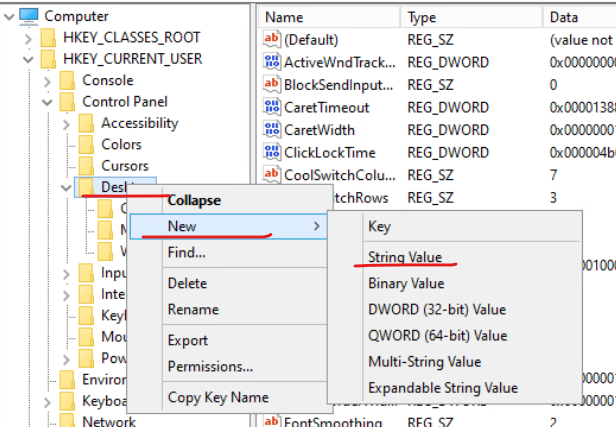Expand the Accessibility key
The height and width of the screenshot is (427, 616).
coord(66,125)
